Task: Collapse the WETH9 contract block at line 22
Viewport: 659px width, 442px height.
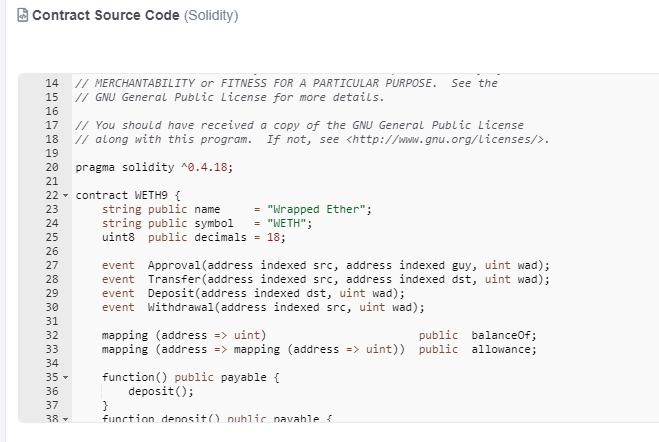Action: [x=63, y=194]
